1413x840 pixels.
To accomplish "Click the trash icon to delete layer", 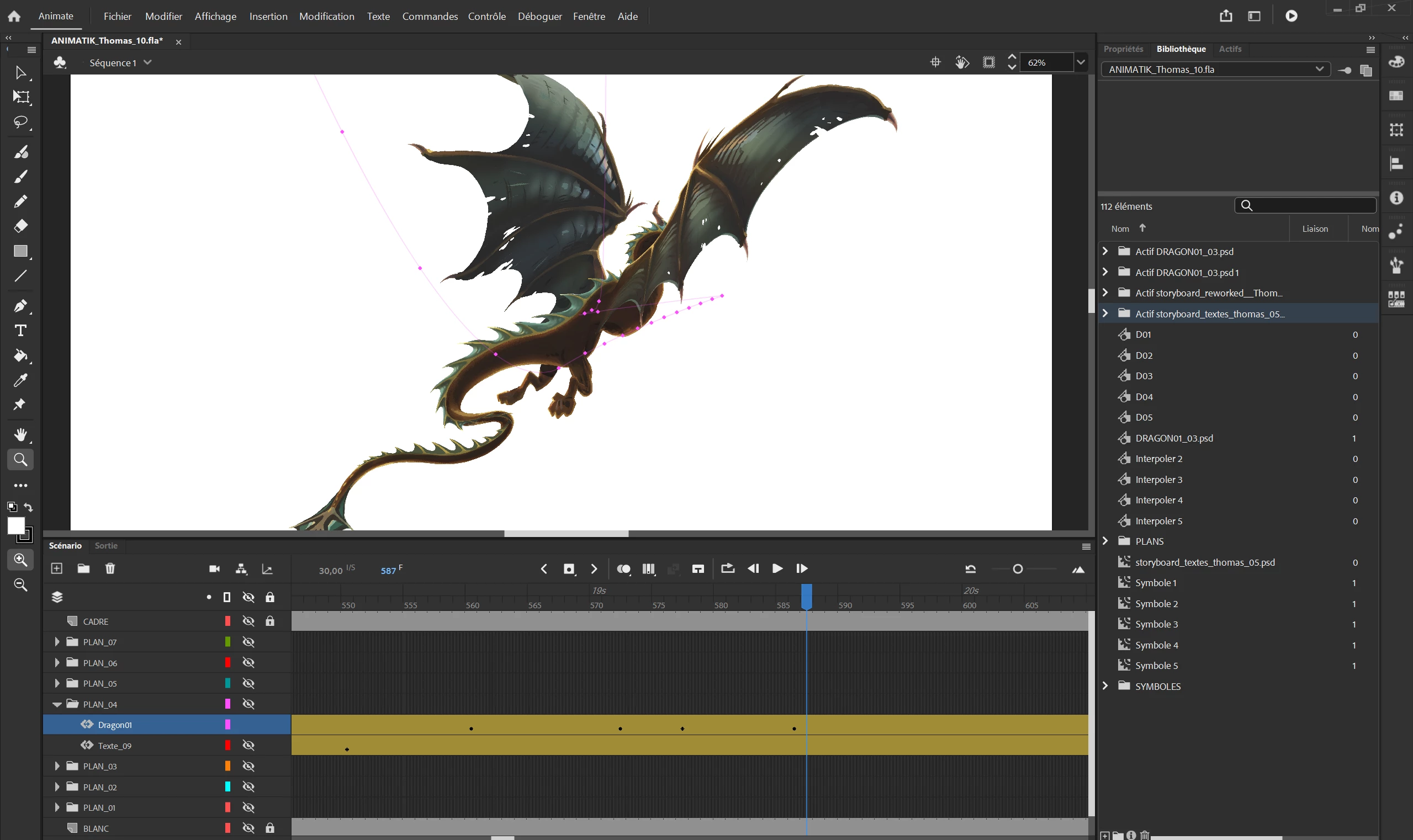I will click(110, 568).
